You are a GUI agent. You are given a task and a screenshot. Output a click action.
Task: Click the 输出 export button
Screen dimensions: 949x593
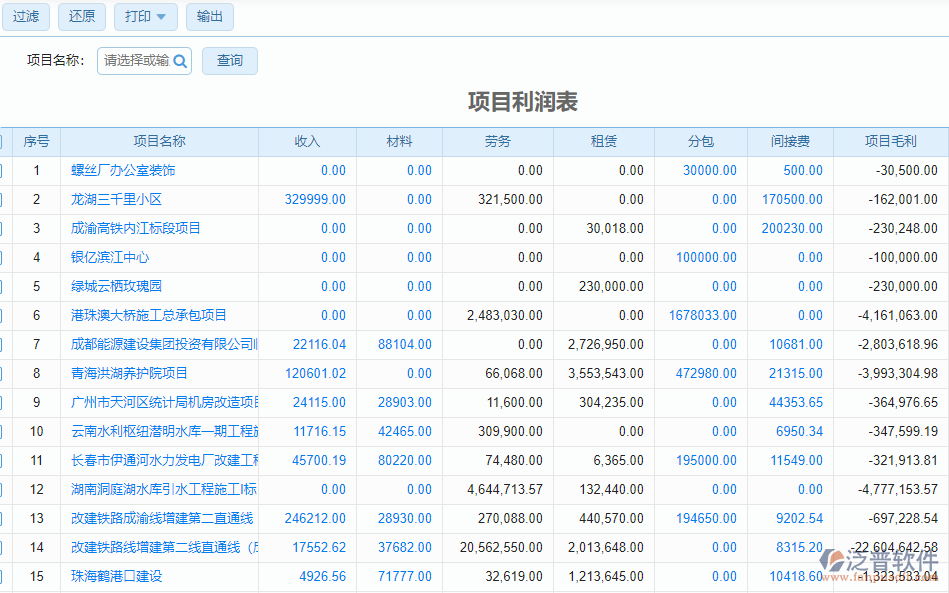tap(209, 17)
